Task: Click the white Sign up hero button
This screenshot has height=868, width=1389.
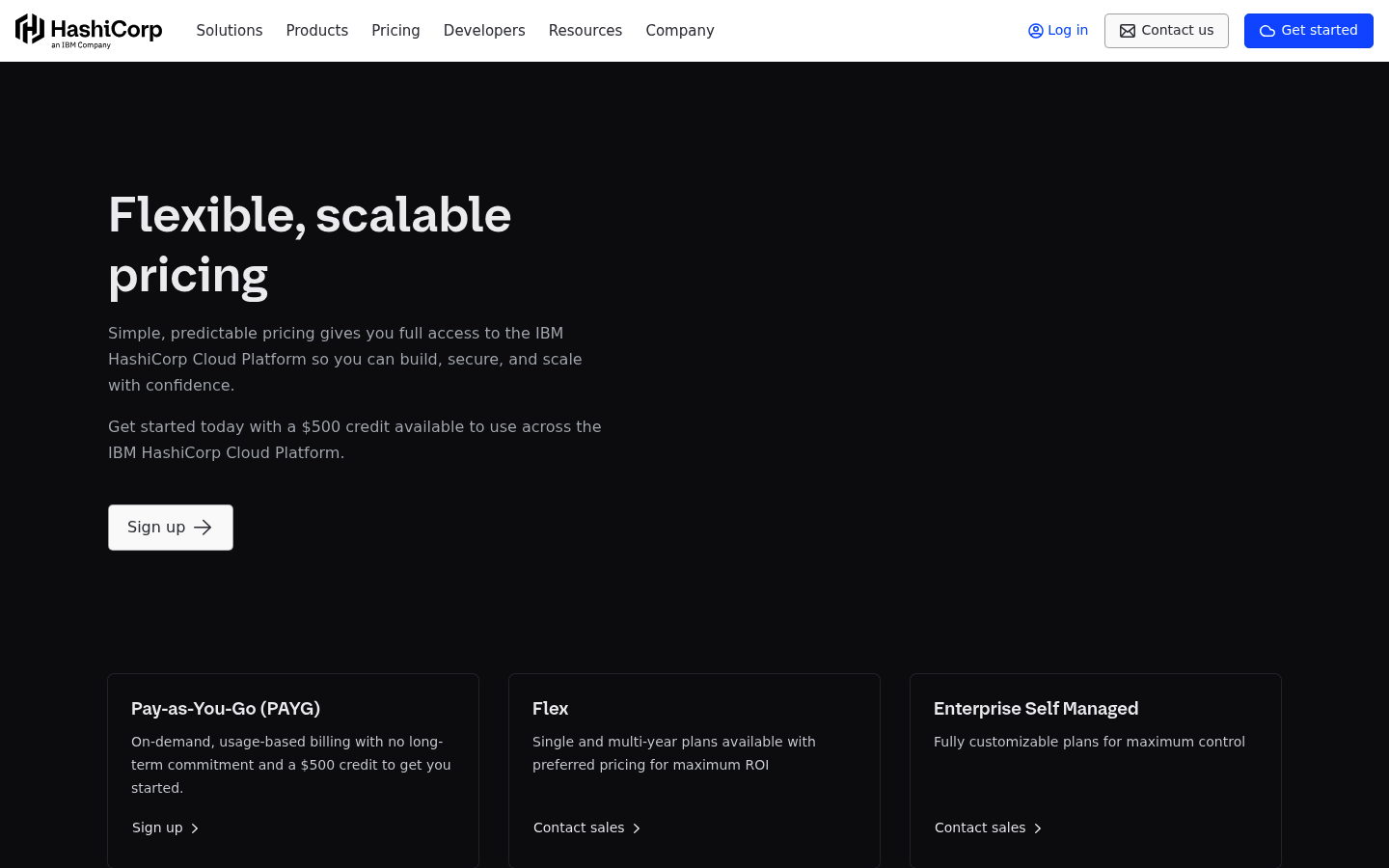Action: tap(171, 528)
